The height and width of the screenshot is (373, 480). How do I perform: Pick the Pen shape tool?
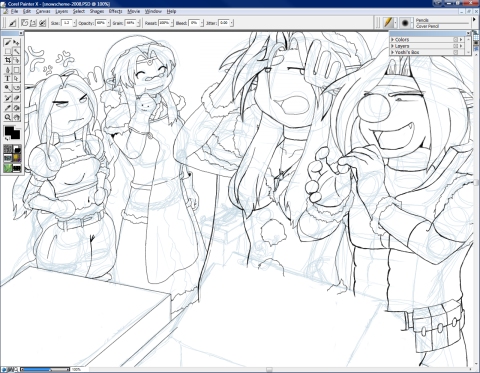(x=8, y=70)
